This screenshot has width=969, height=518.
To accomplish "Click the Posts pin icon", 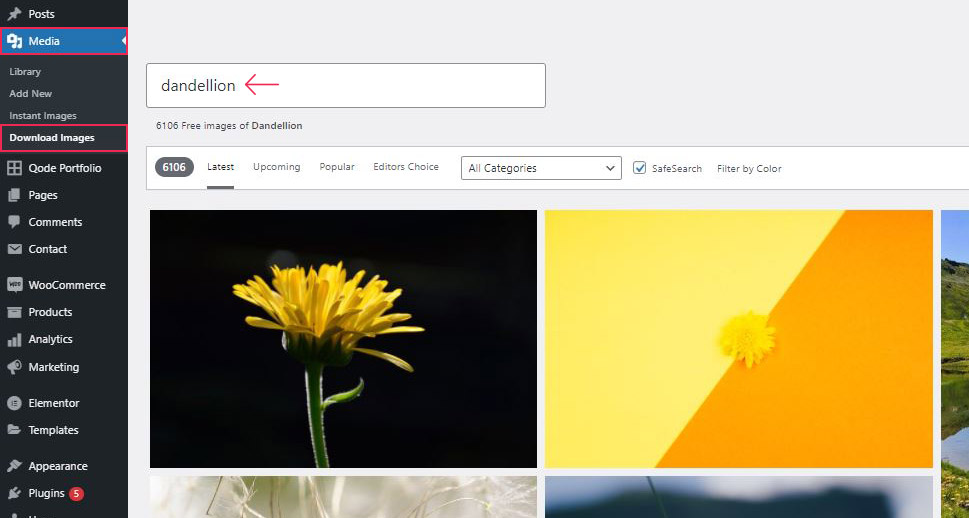I will [x=14, y=14].
